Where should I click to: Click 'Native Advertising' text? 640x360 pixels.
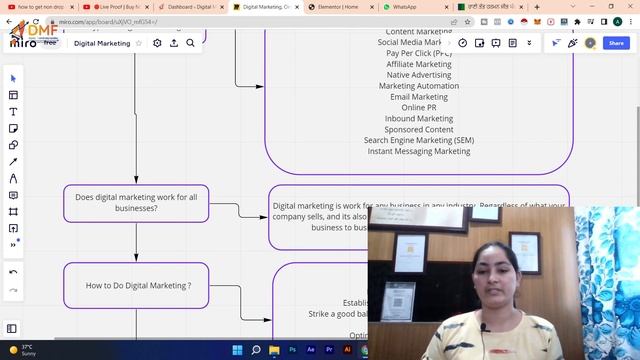[419, 75]
